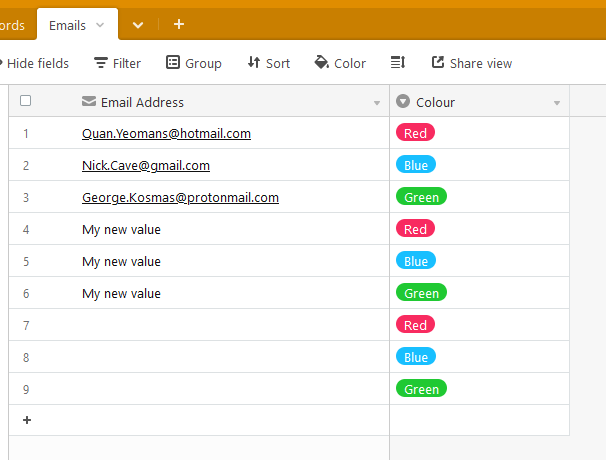This screenshot has height=460, width=606.
Task: Open George.Kosmas@protonmail.com email link
Action: [180, 198]
